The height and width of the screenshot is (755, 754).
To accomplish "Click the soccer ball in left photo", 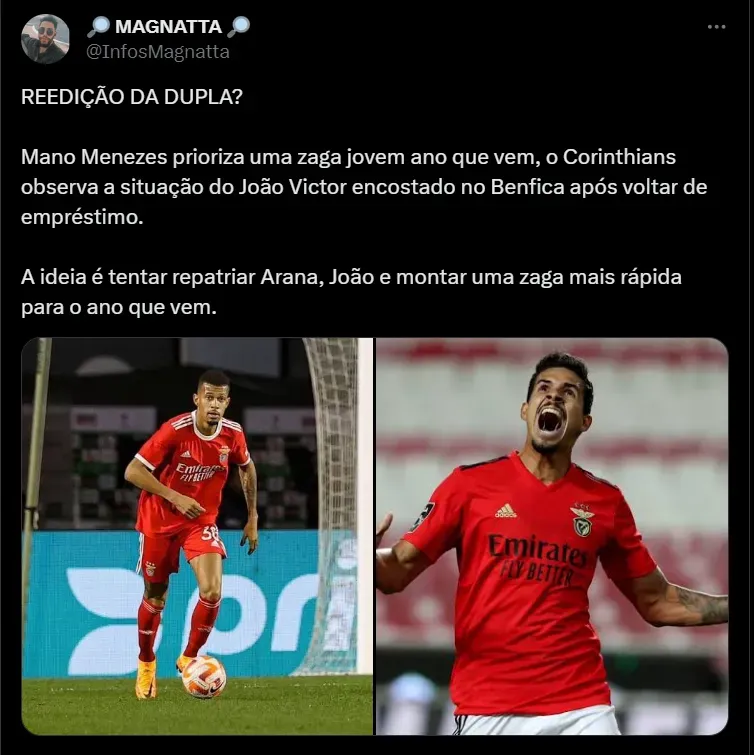I will 204,676.
